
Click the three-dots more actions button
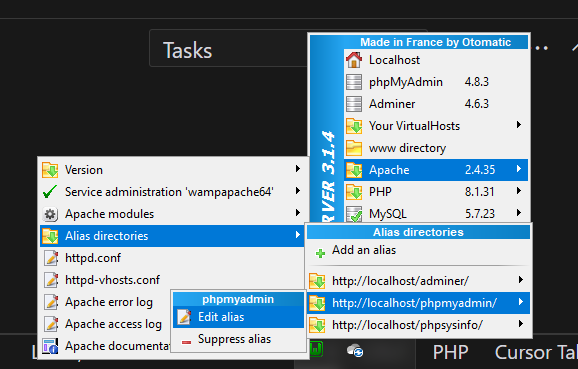[541, 48]
